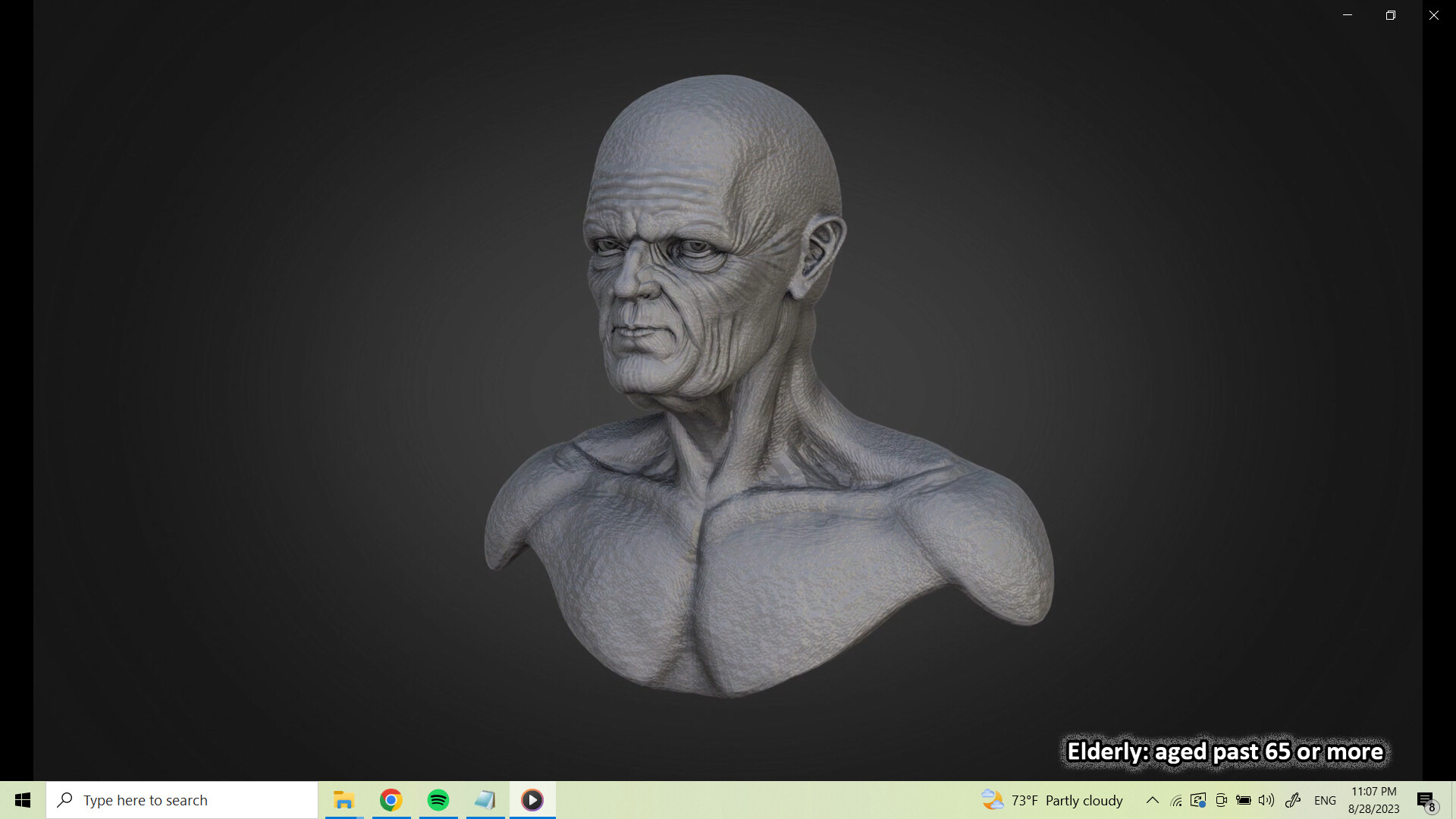
Task: Open Wi-Fi network settings from the tray
Action: [1176, 800]
